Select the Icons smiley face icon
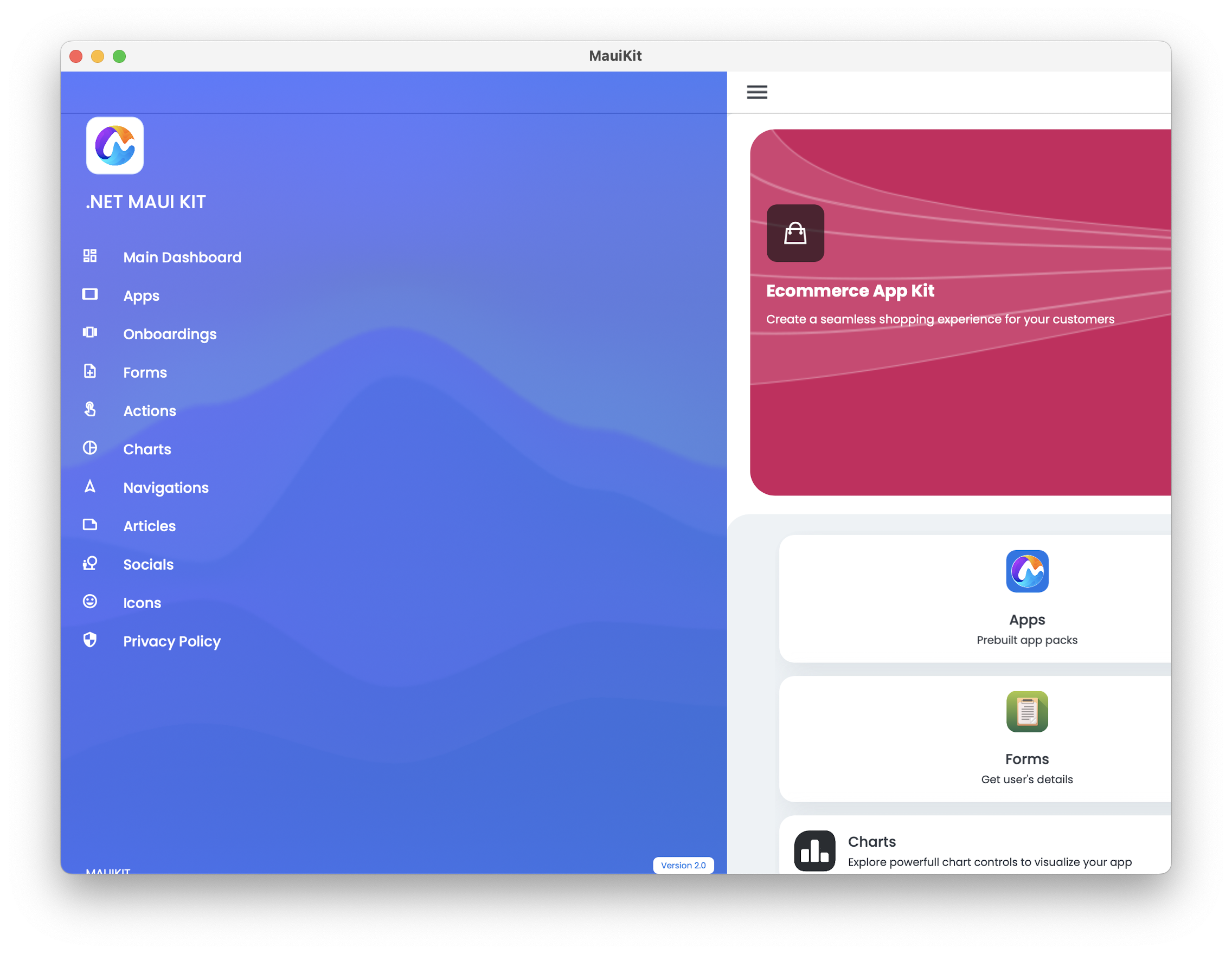Image resolution: width=1232 pixels, height=954 pixels. click(x=89, y=601)
